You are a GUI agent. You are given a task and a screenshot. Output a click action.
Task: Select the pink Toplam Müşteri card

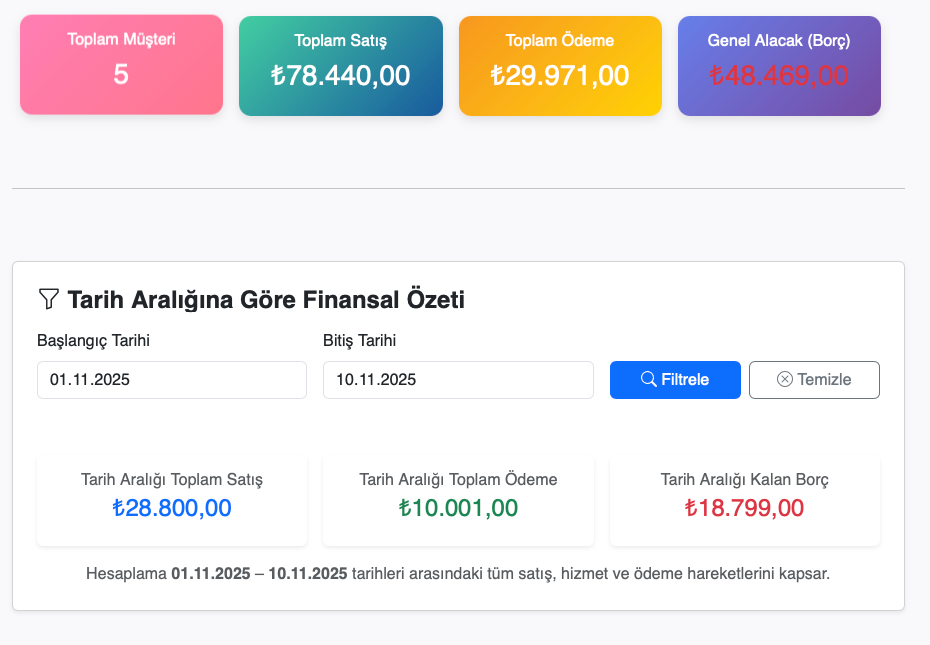[121, 64]
